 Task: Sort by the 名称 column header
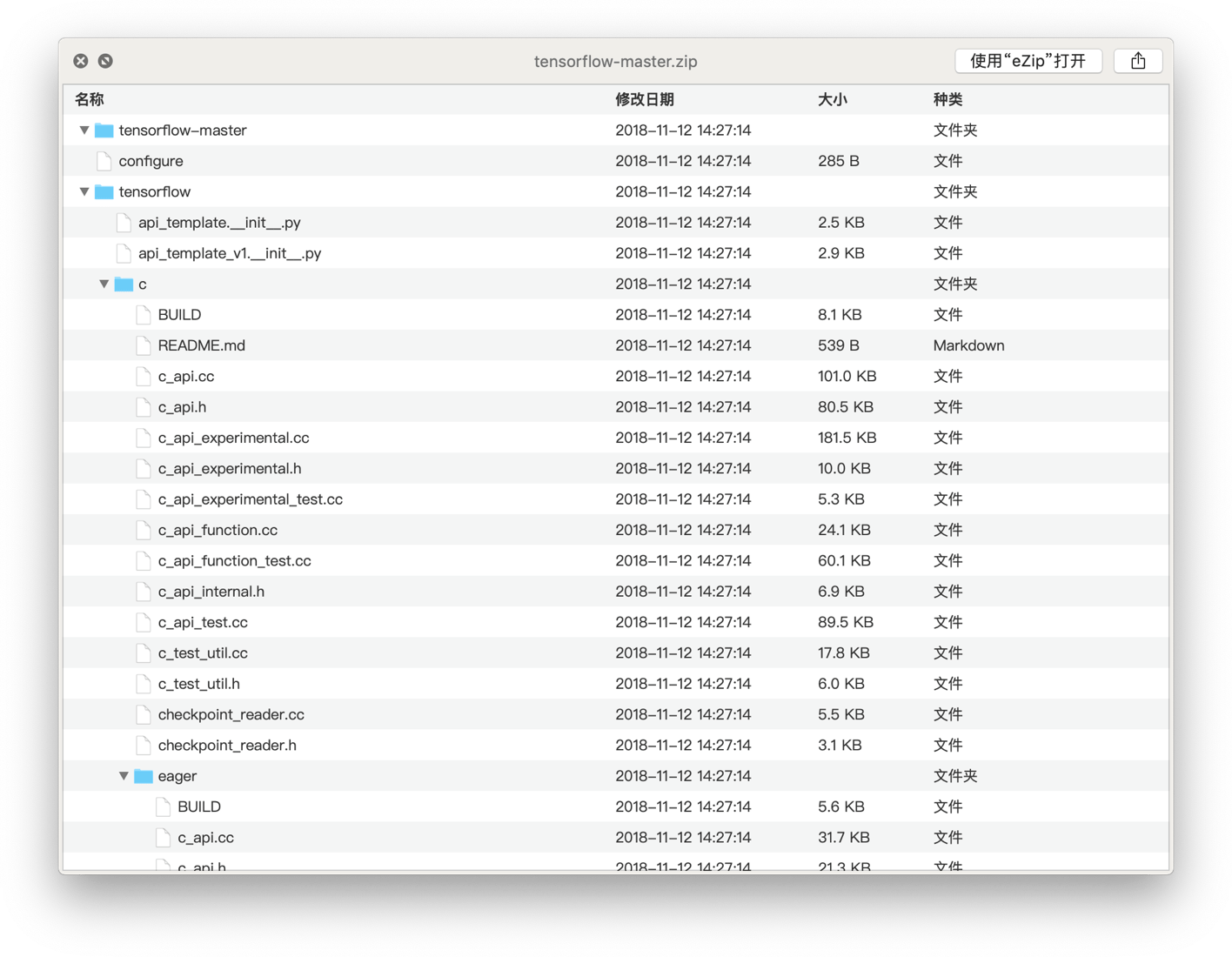point(90,100)
